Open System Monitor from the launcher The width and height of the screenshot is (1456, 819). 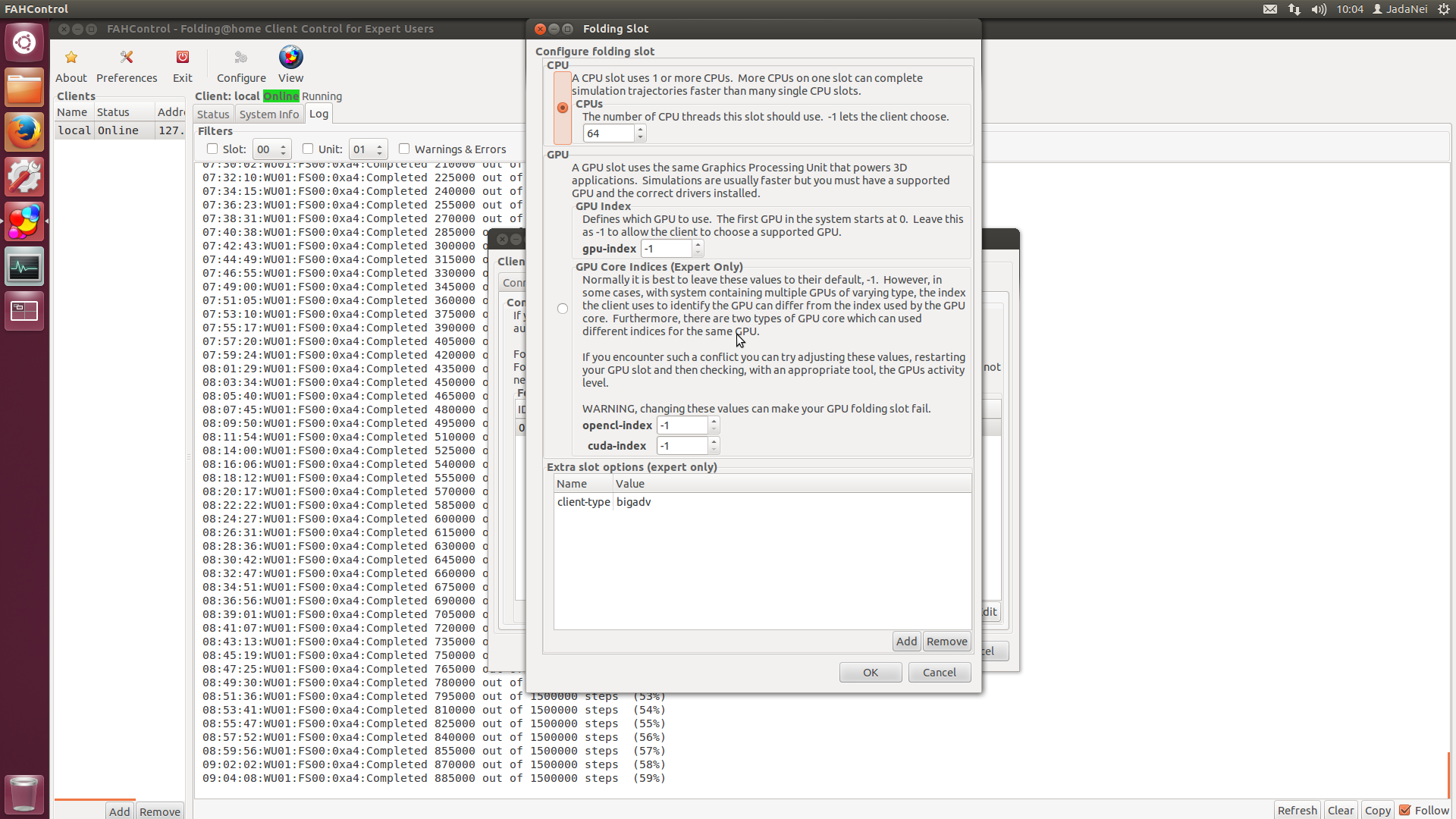pyautogui.click(x=24, y=266)
